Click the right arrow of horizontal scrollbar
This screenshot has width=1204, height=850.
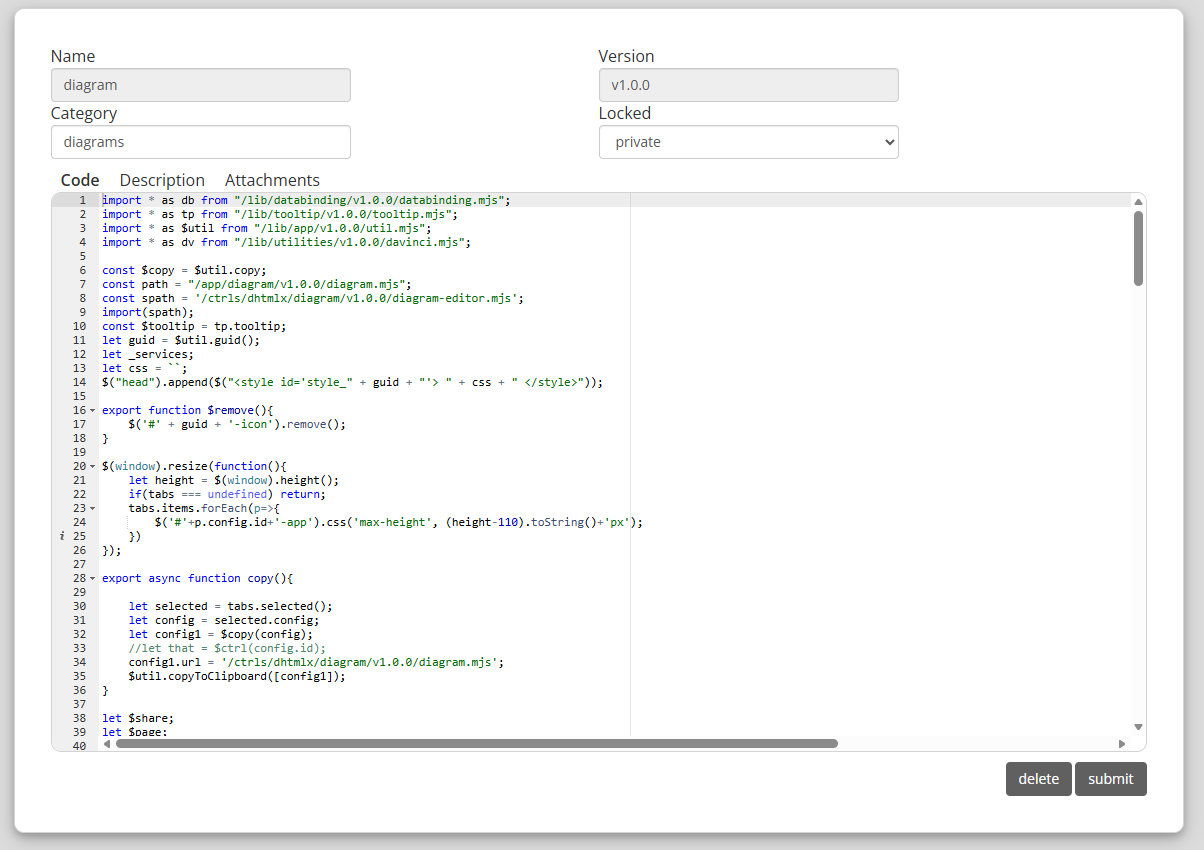pyautogui.click(x=1122, y=744)
